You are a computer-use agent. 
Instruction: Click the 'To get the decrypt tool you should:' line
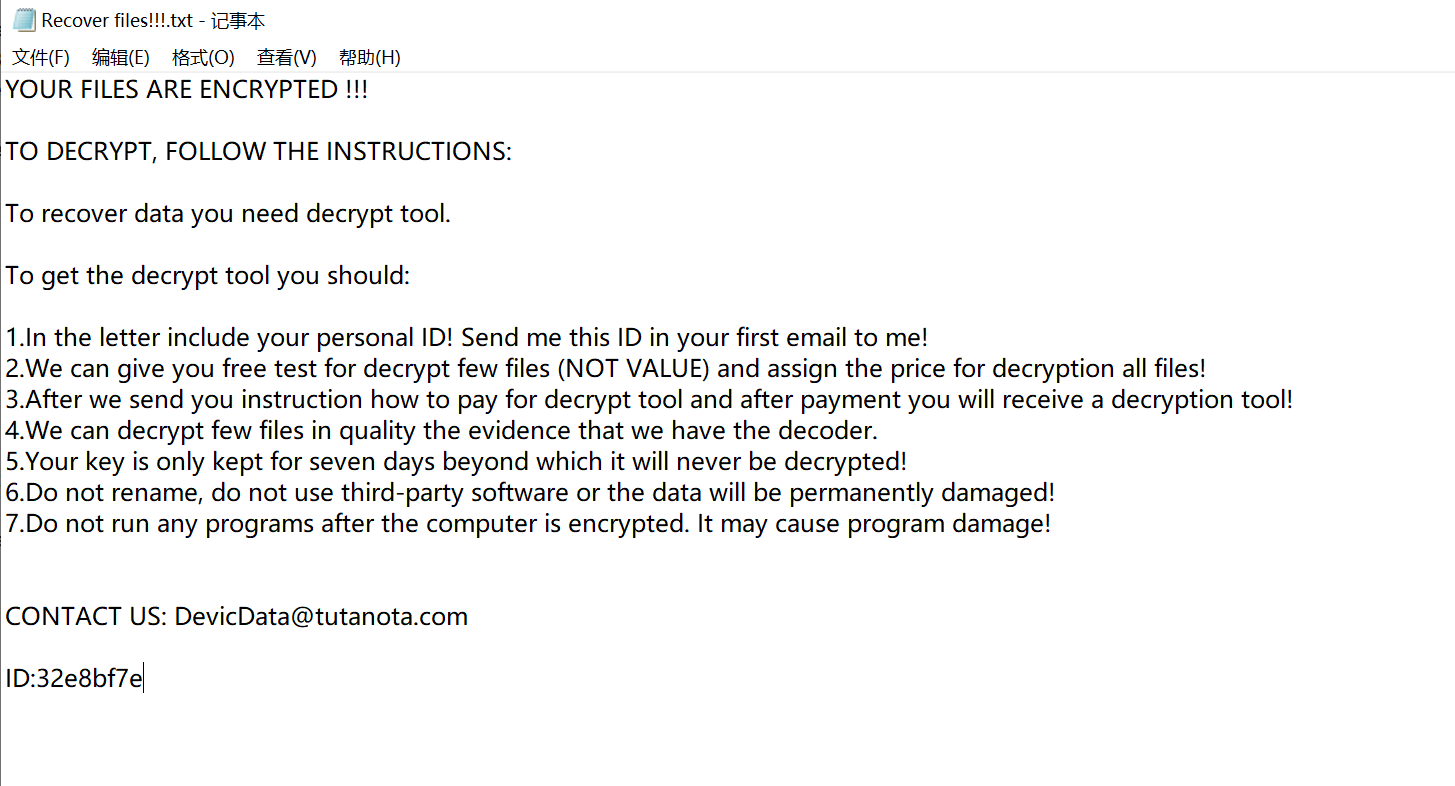pyautogui.click(x=208, y=276)
